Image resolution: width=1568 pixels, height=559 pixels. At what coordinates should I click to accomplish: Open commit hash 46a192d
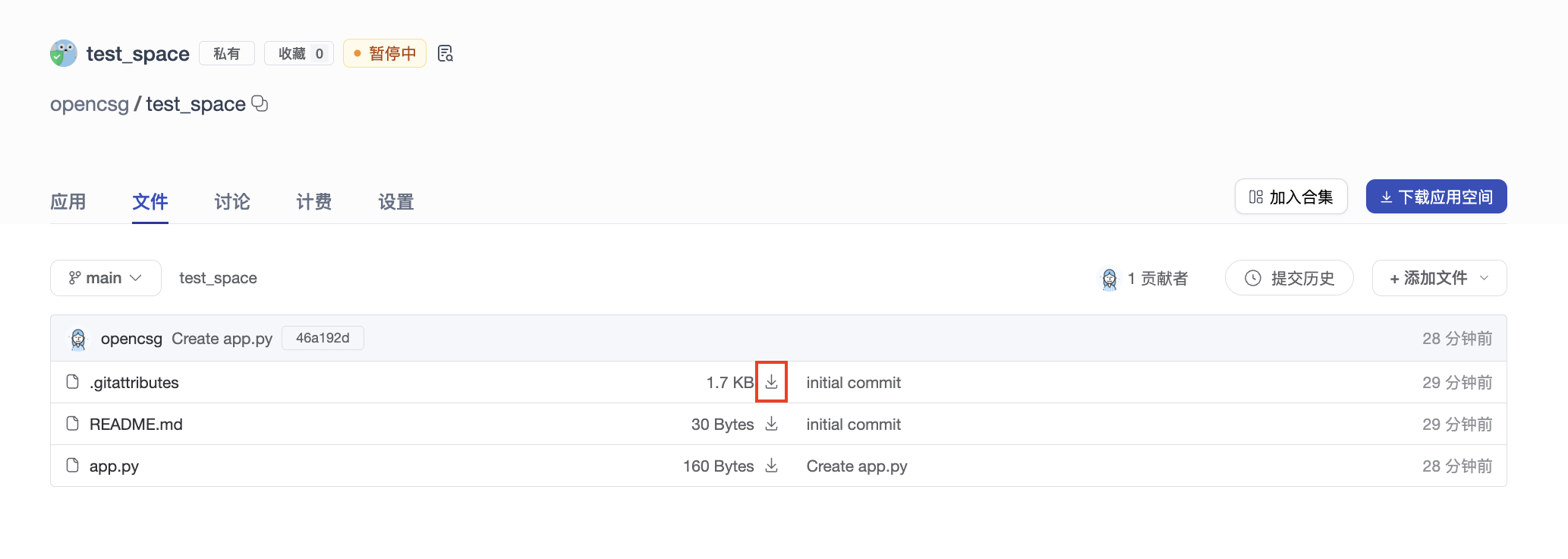(323, 338)
